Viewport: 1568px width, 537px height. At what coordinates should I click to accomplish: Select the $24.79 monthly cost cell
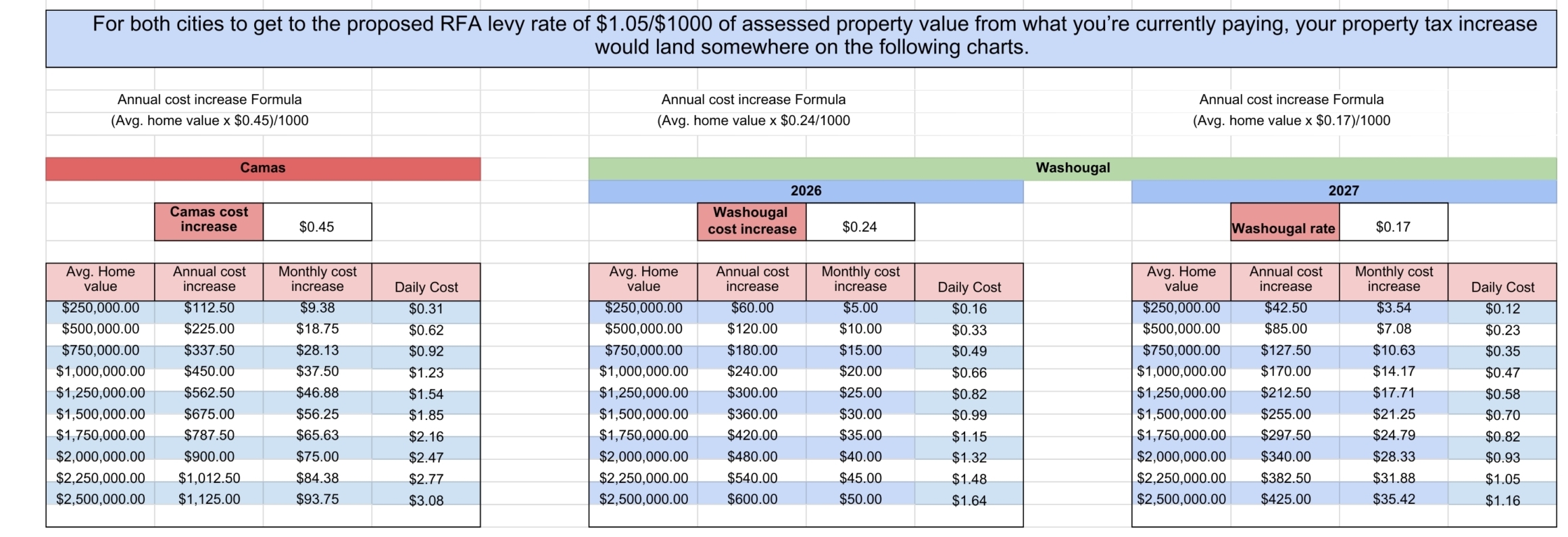[1394, 436]
